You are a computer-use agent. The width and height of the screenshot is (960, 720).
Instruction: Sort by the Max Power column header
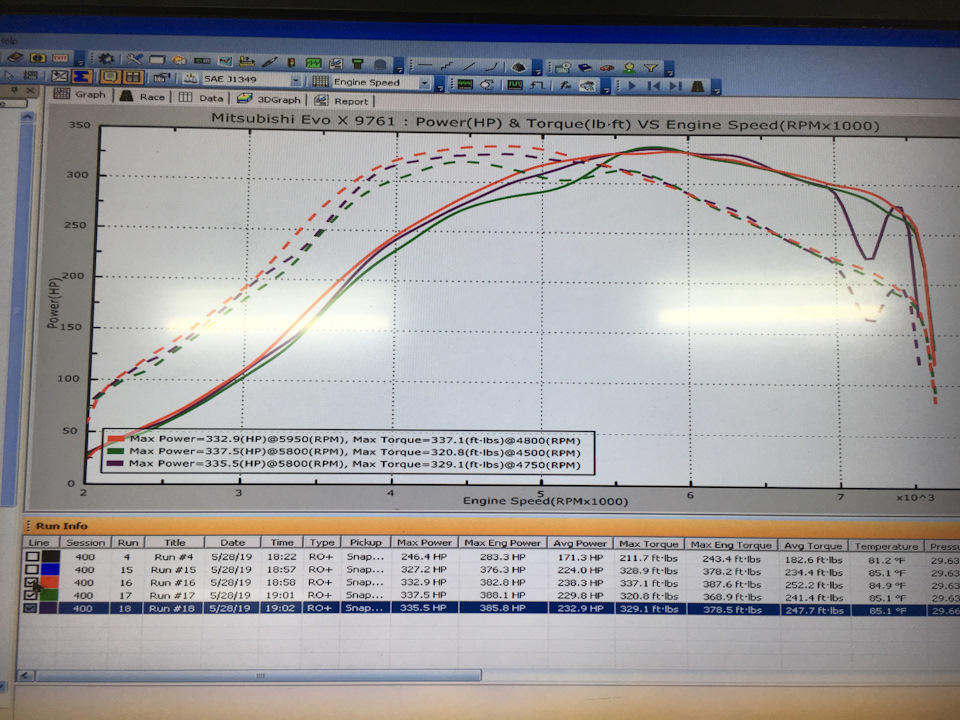click(x=424, y=542)
